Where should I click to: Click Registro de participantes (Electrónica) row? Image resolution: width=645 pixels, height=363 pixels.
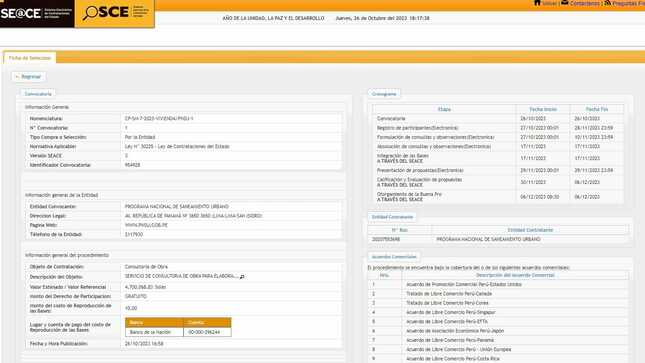498,128
